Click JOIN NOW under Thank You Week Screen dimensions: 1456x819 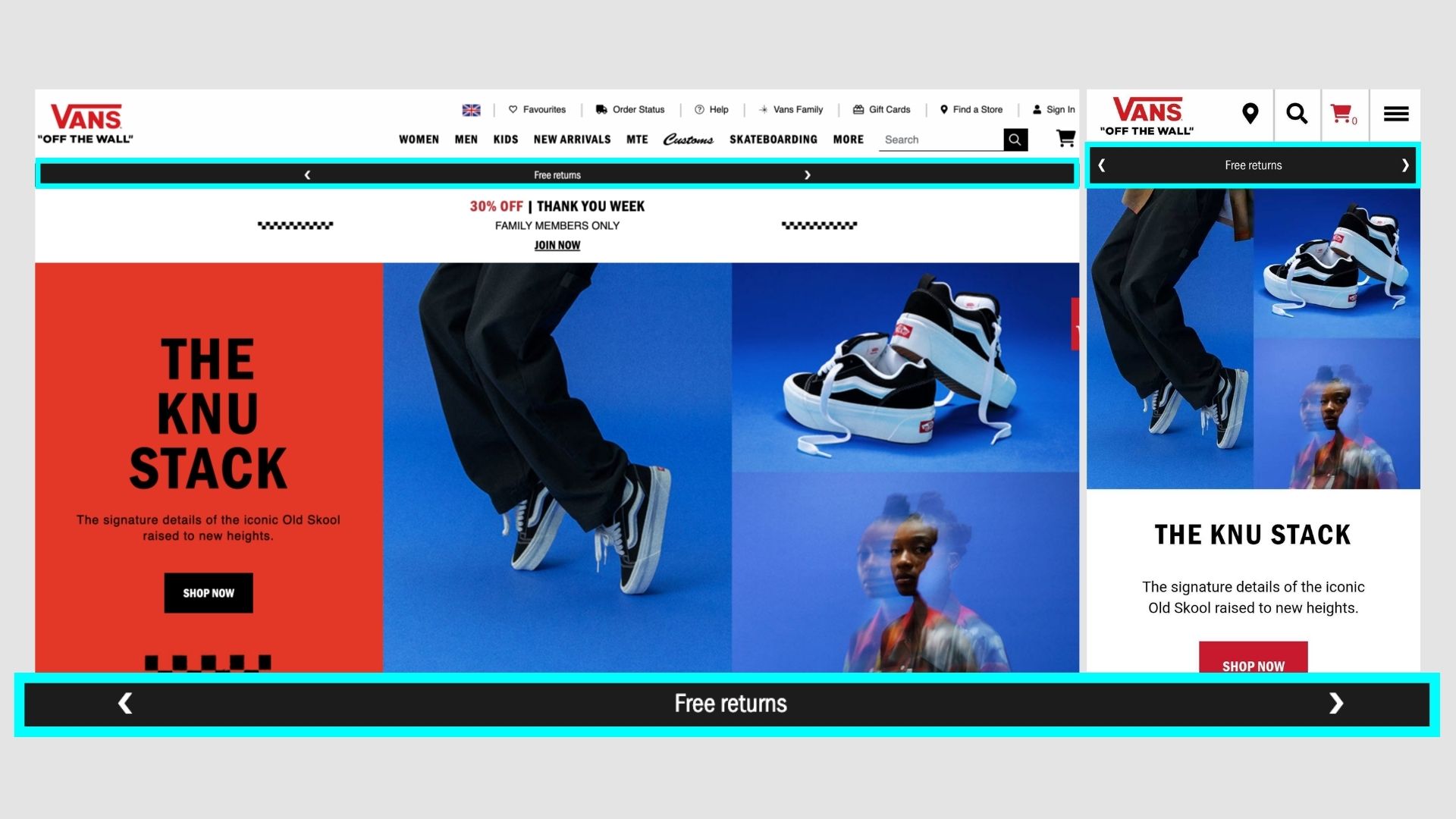click(557, 245)
